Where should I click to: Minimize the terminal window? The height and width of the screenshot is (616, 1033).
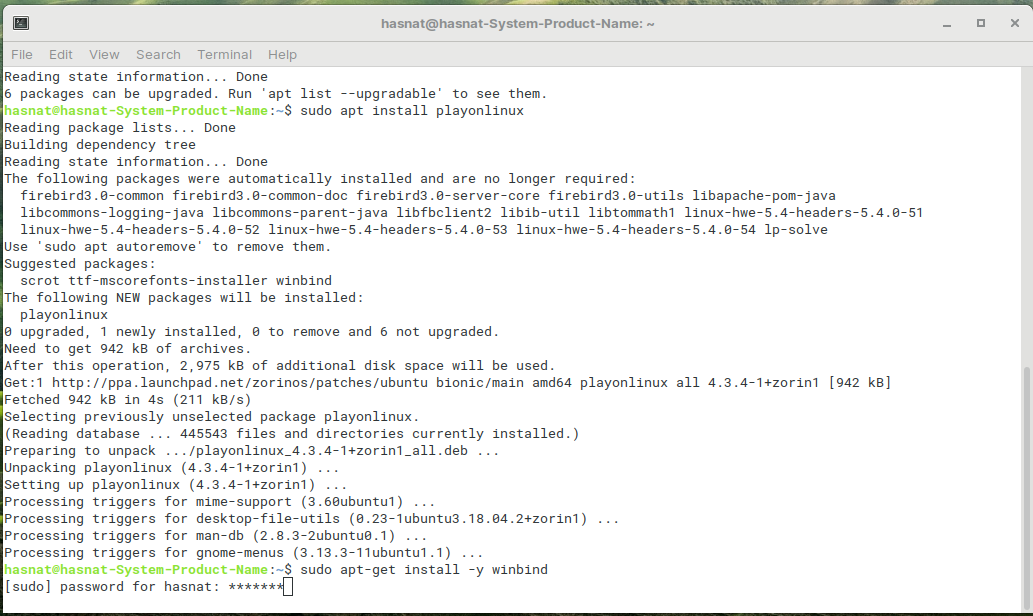[x=947, y=24]
